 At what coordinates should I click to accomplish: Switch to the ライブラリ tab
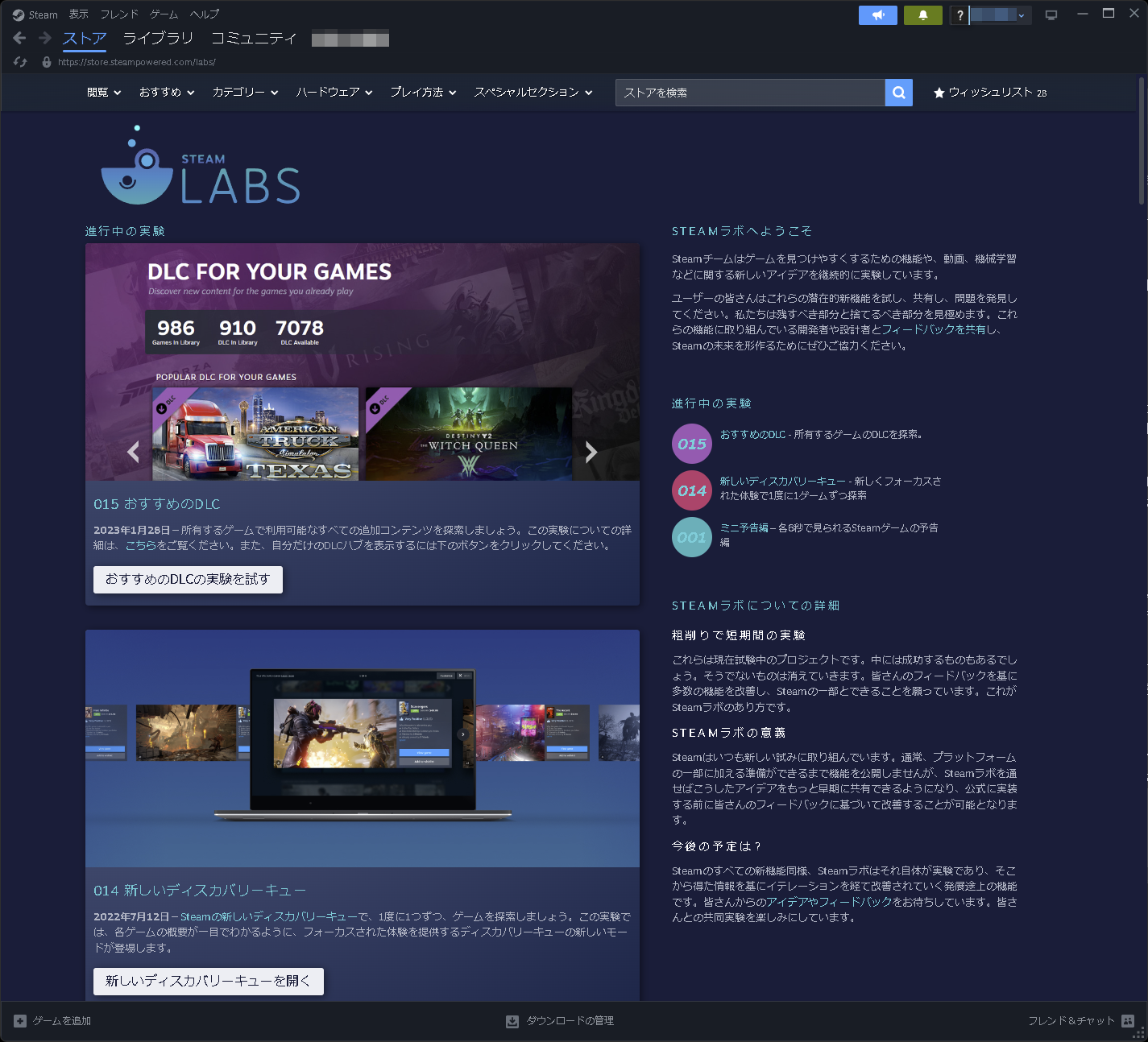tap(158, 38)
